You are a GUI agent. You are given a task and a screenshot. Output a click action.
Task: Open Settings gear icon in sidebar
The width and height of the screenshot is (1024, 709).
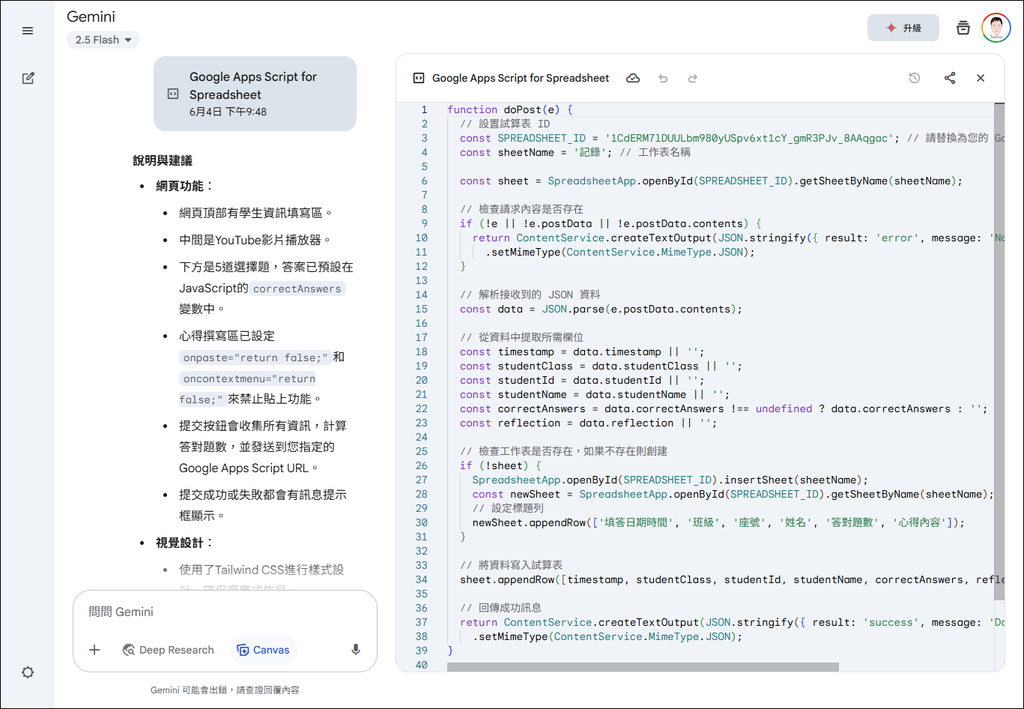click(27, 672)
